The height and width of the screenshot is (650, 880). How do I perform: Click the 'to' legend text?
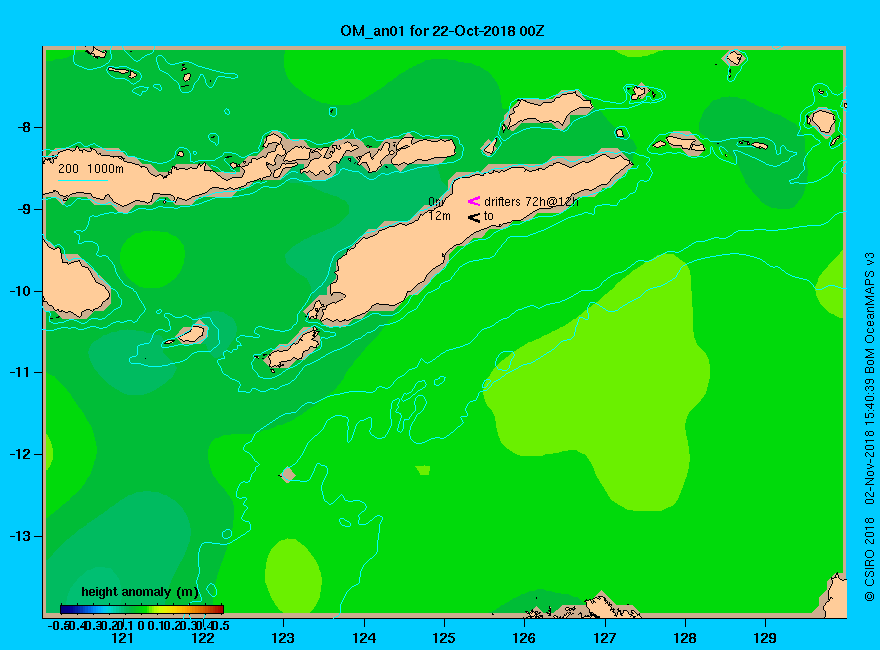pos(488,216)
